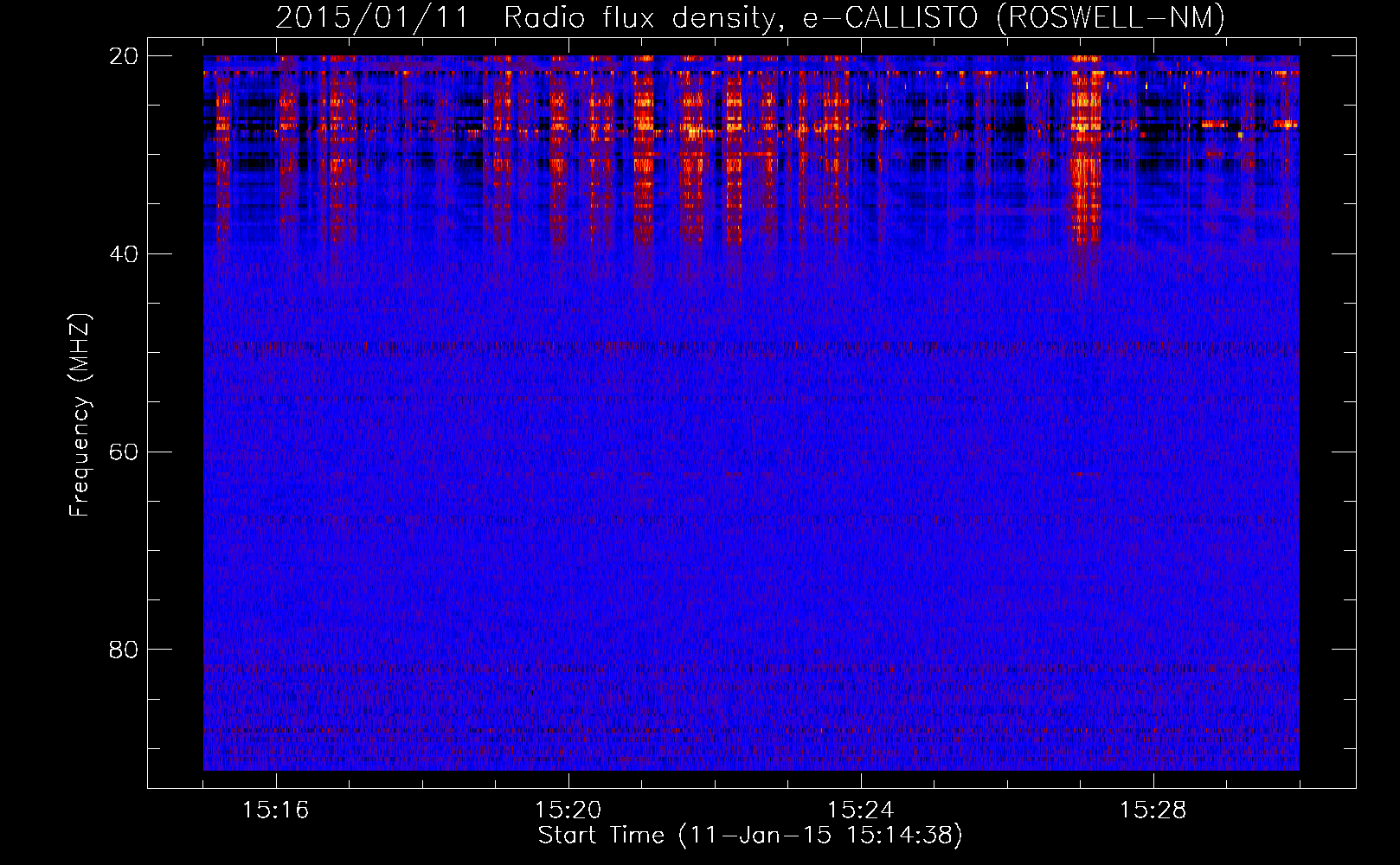Click the time tick label '15:16'
This screenshot has height=865, width=1400.
[275, 810]
